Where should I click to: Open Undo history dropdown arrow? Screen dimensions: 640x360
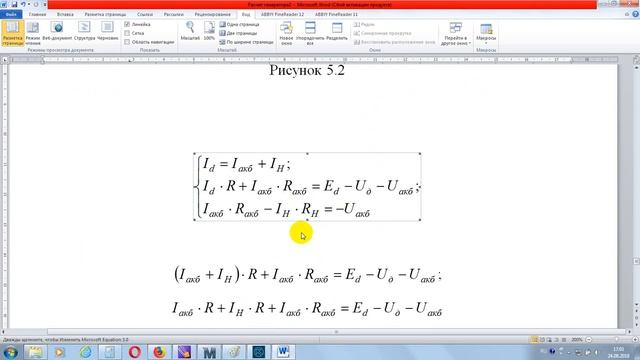[x=29, y=4]
